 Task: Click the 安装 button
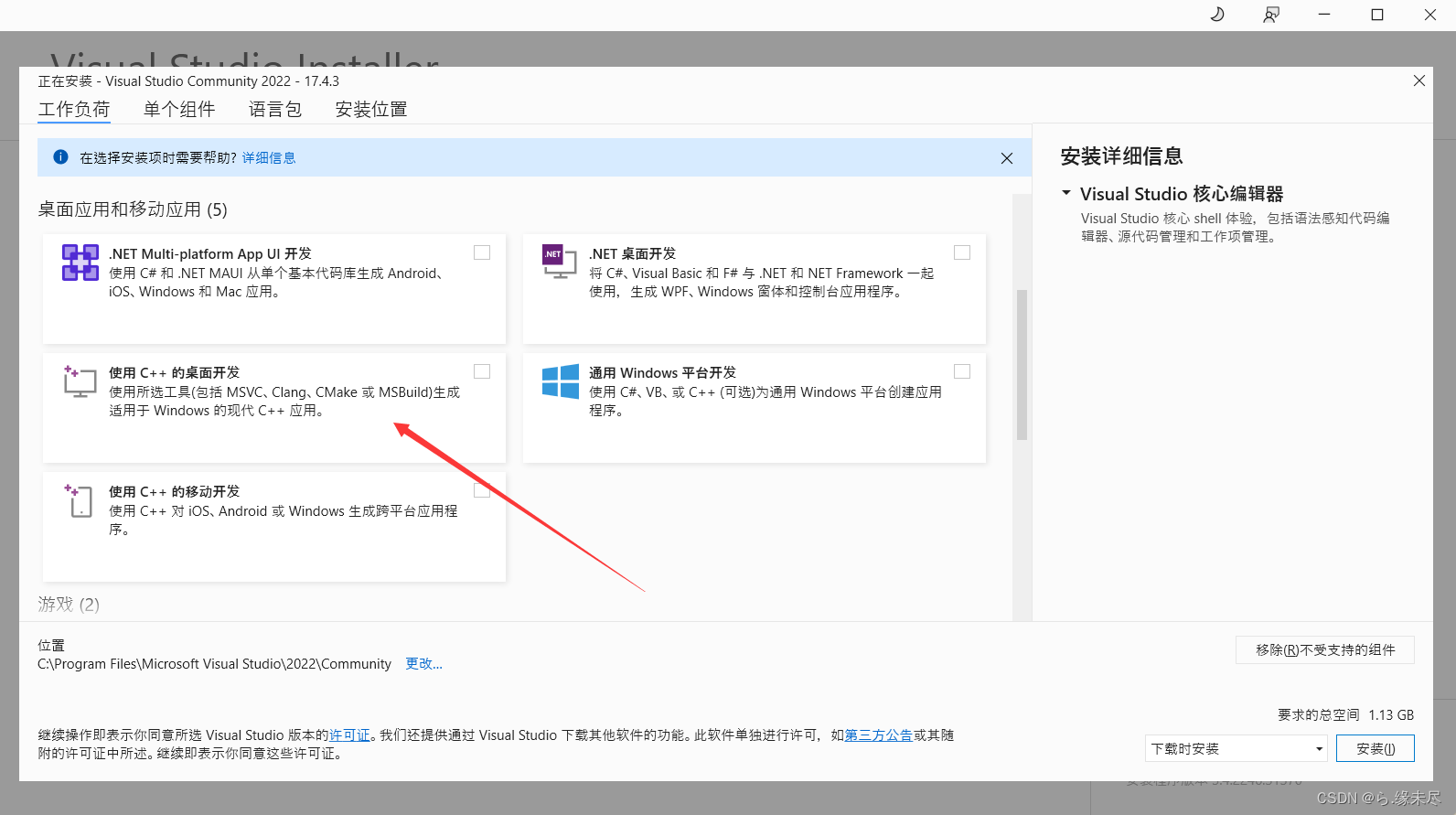(1376, 748)
